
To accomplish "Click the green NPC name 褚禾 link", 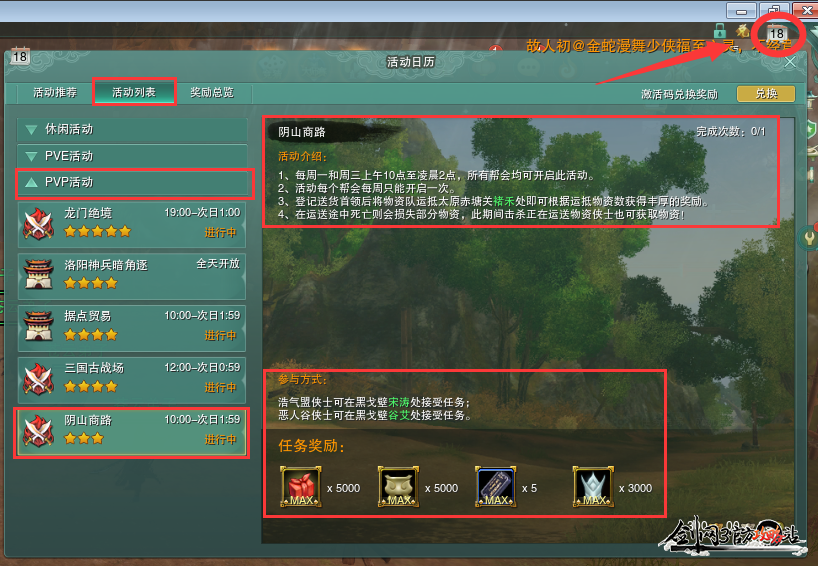I will (504, 201).
